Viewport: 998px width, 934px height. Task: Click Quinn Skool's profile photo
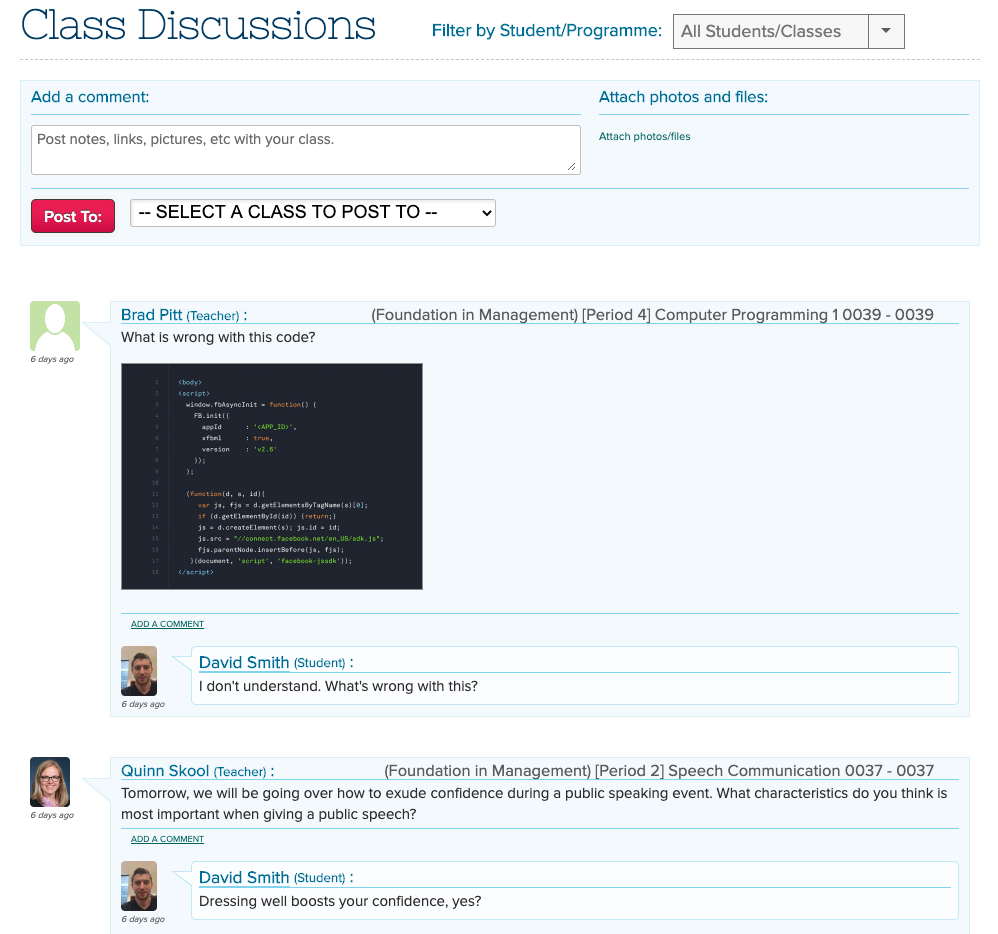coord(50,782)
